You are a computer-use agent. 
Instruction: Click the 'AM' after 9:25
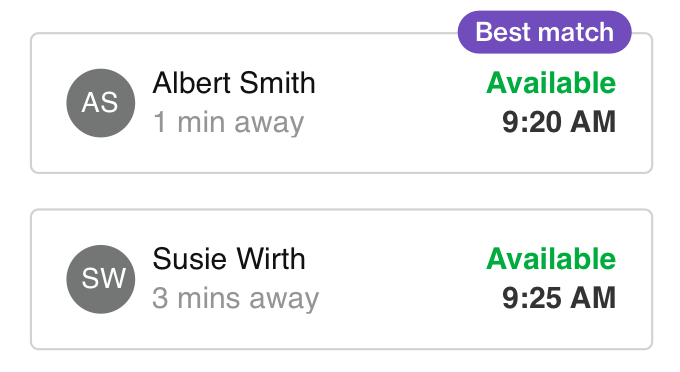(593, 298)
